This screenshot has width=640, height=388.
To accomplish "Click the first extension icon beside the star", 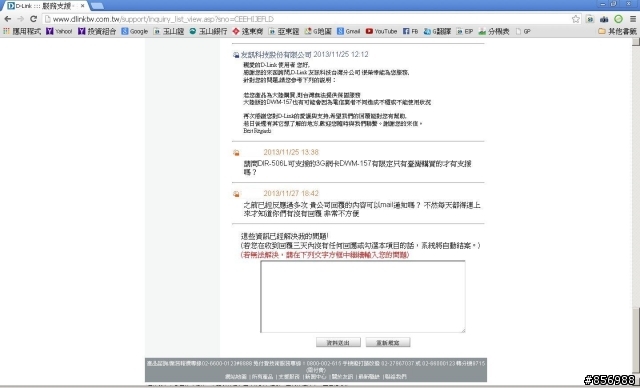I will [590, 19].
